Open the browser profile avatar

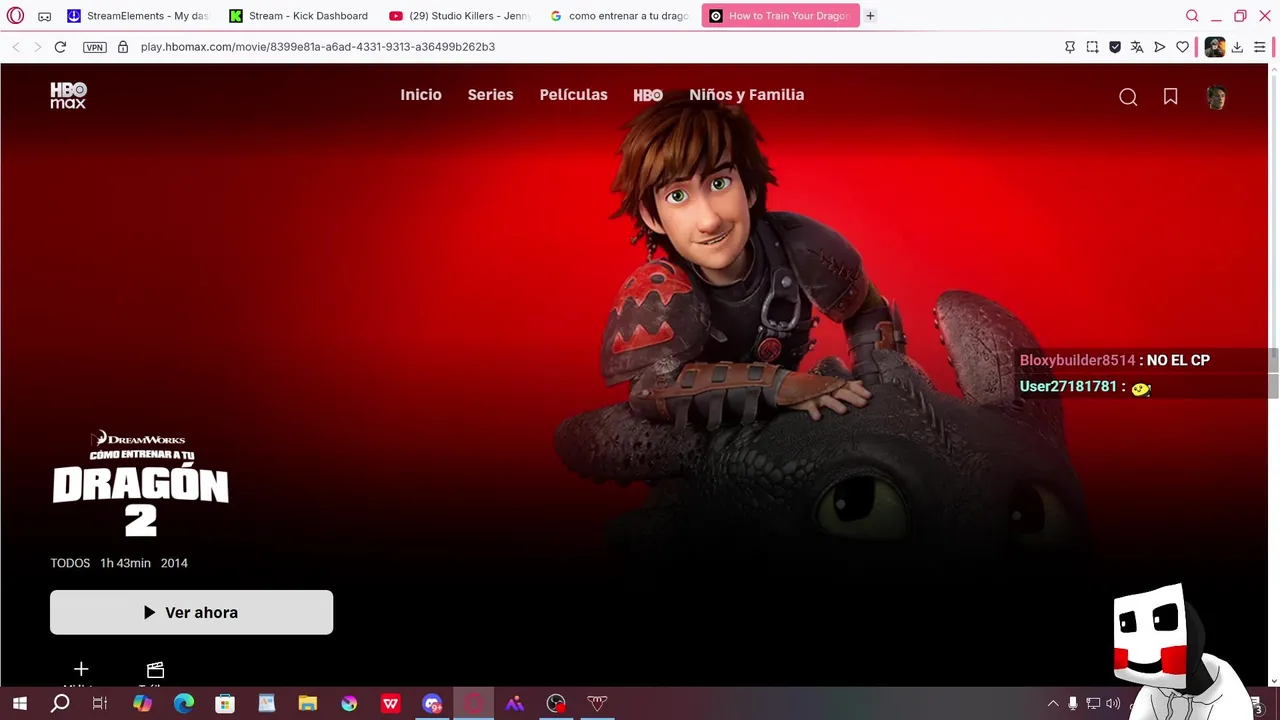tap(1214, 47)
